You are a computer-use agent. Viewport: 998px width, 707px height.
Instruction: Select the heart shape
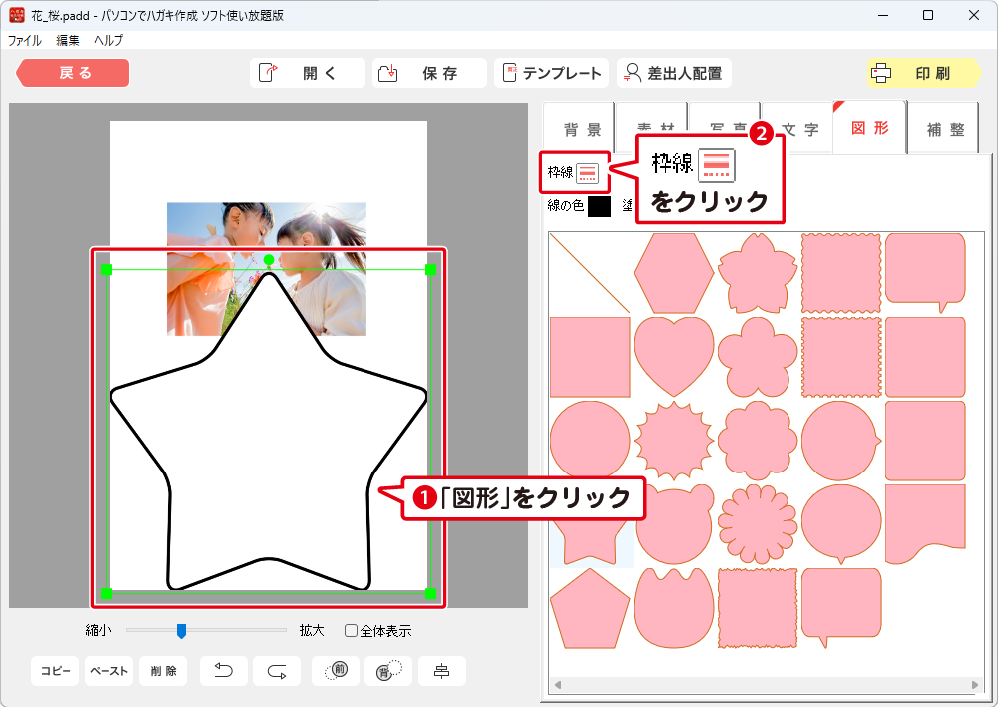click(674, 356)
